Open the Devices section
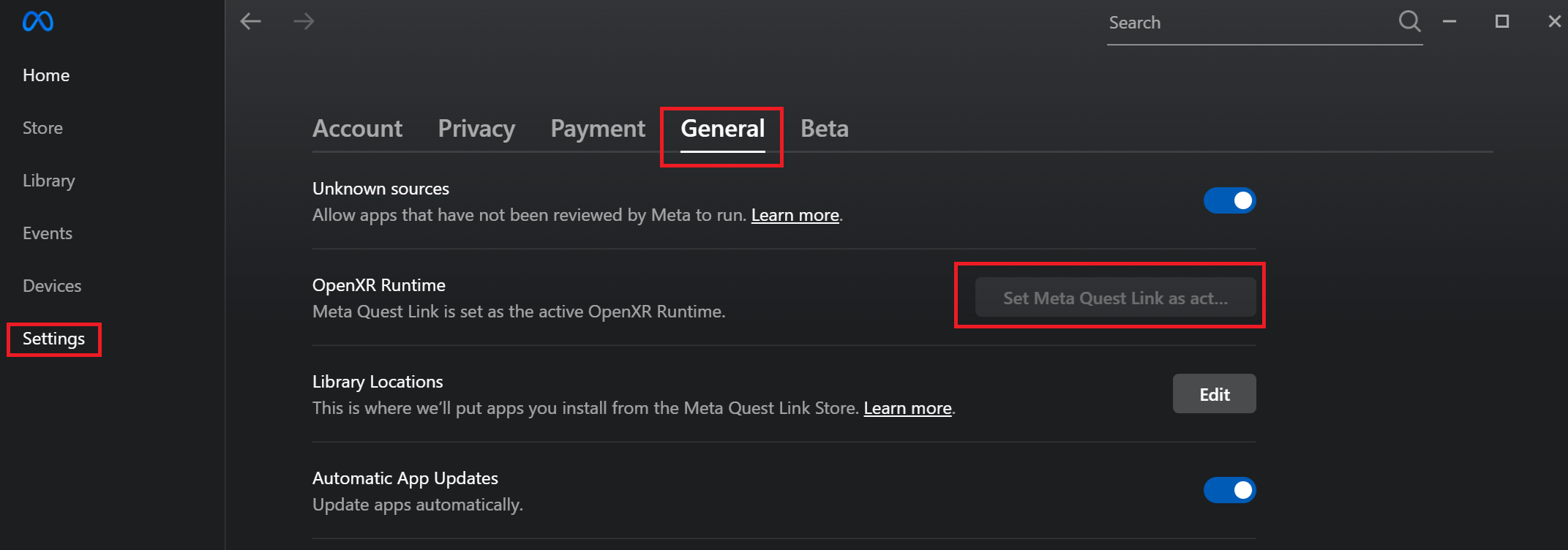This screenshot has width=1568, height=550. pyautogui.click(x=52, y=285)
